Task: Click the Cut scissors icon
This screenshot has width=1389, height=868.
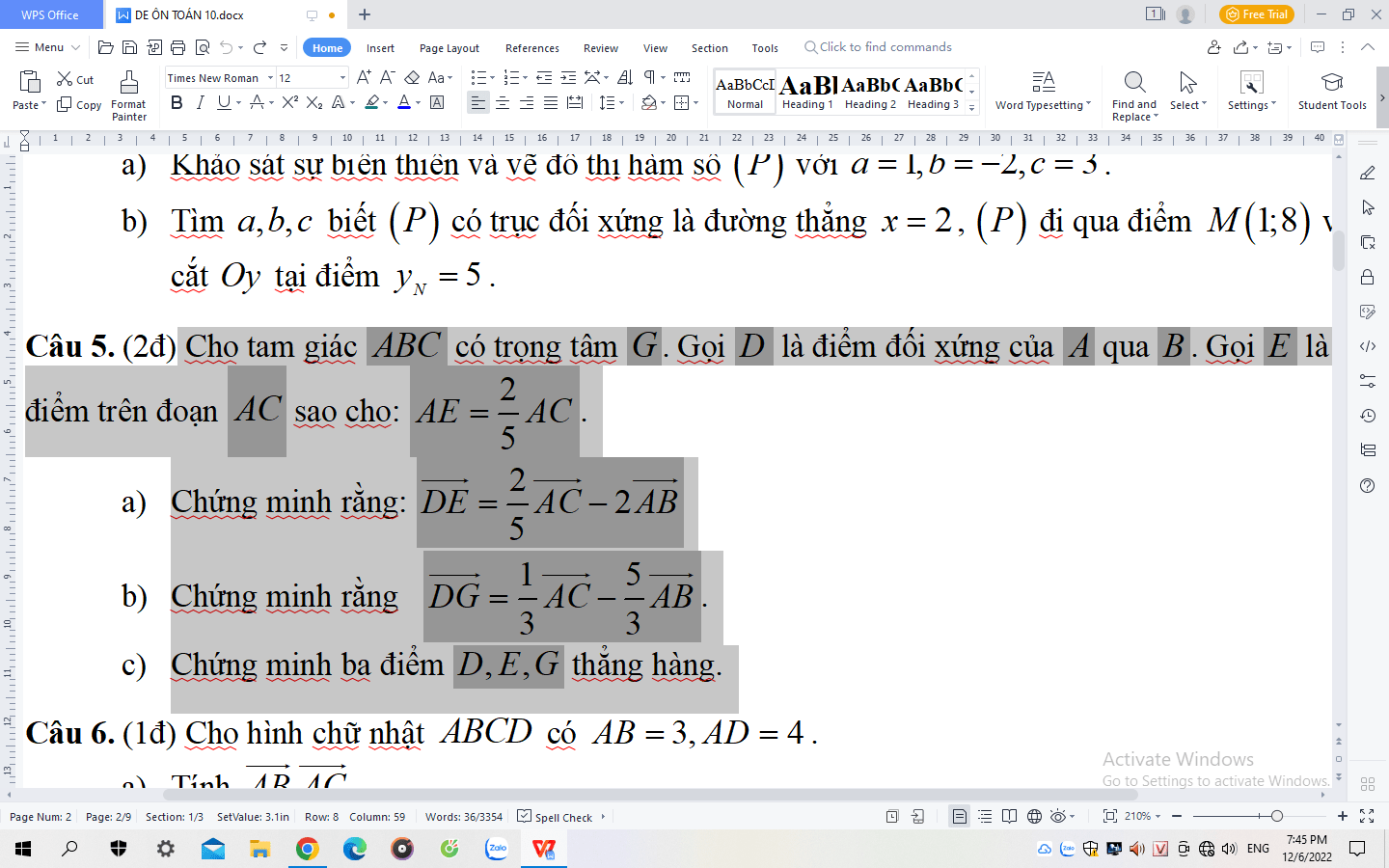Action: pyautogui.click(x=65, y=79)
